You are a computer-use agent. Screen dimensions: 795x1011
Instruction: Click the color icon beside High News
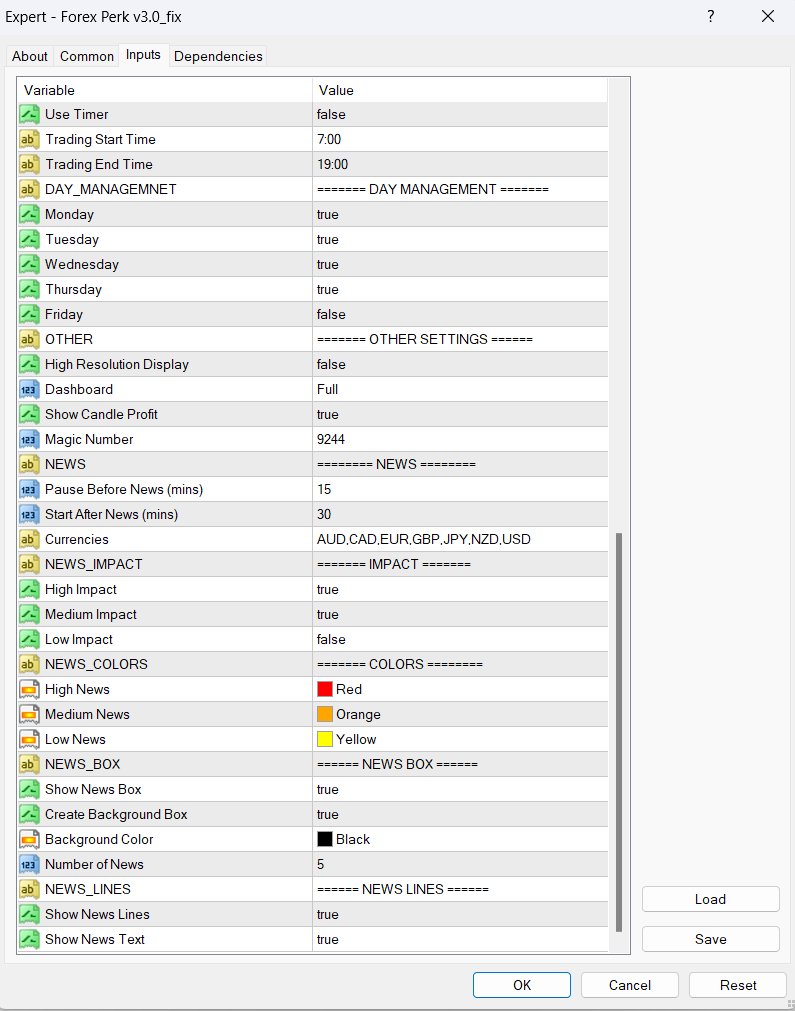(x=30, y=689)
